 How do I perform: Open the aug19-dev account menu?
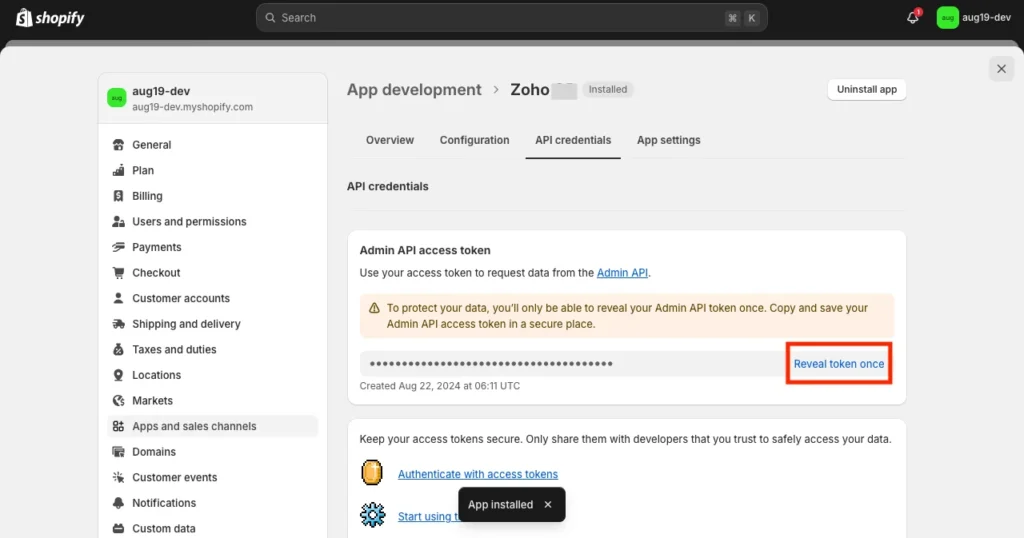pyautogui.click(x=974, y=18)
